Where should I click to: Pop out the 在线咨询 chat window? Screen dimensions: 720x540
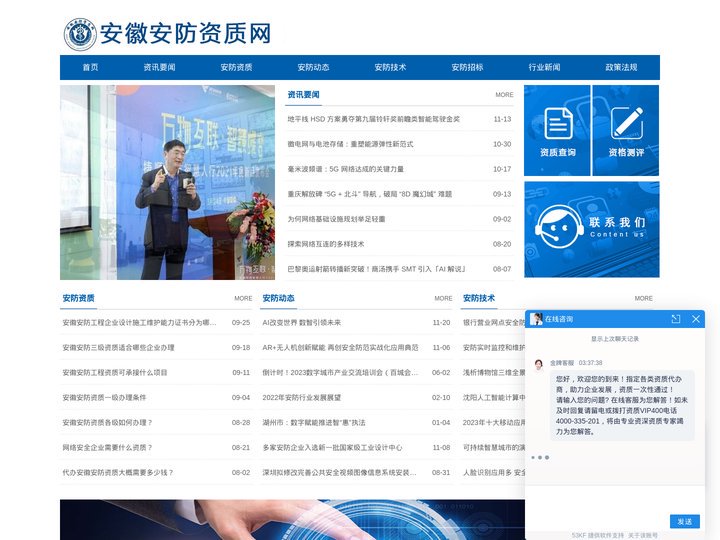point(675,319)
